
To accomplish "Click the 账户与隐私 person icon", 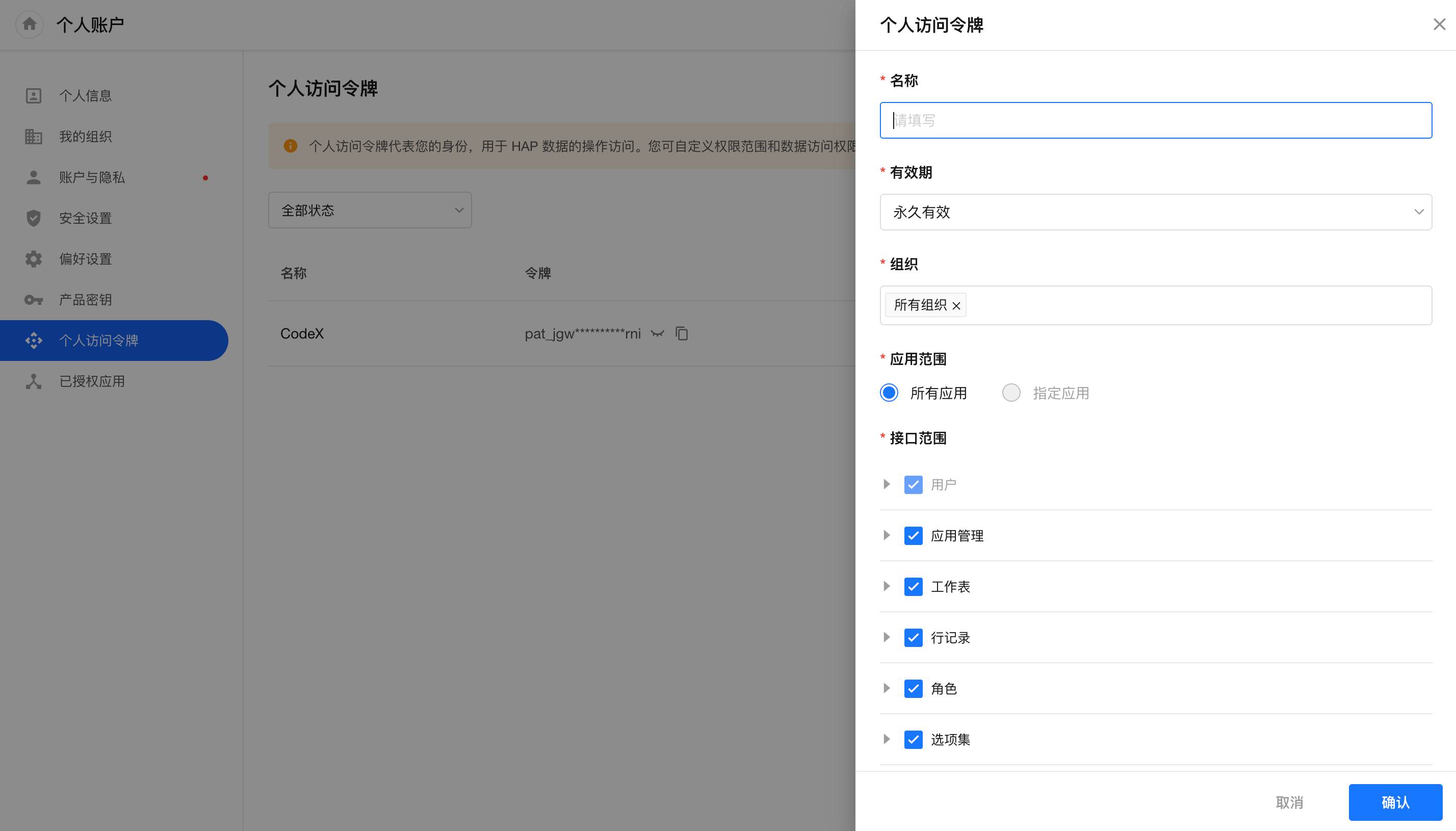I will point(34,177).
